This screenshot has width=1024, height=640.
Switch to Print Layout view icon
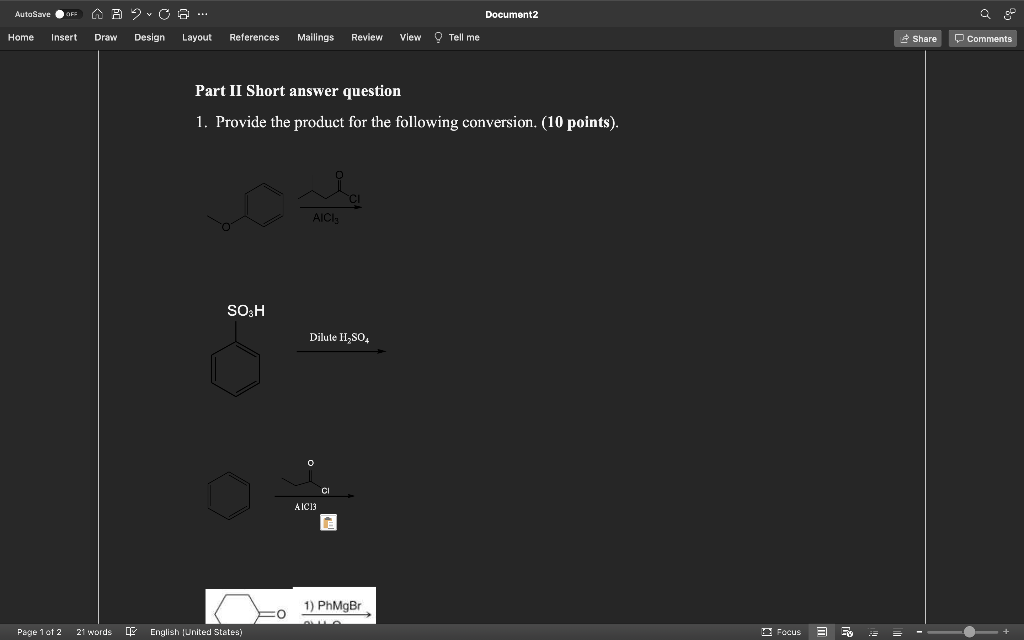pos(822,632)
